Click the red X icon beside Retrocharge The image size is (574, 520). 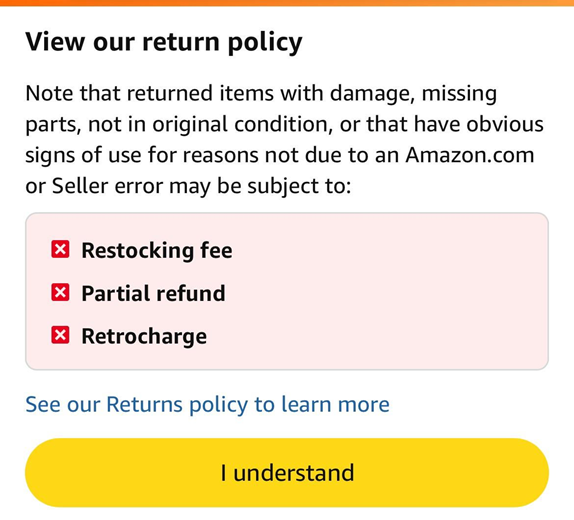(60, 335)
